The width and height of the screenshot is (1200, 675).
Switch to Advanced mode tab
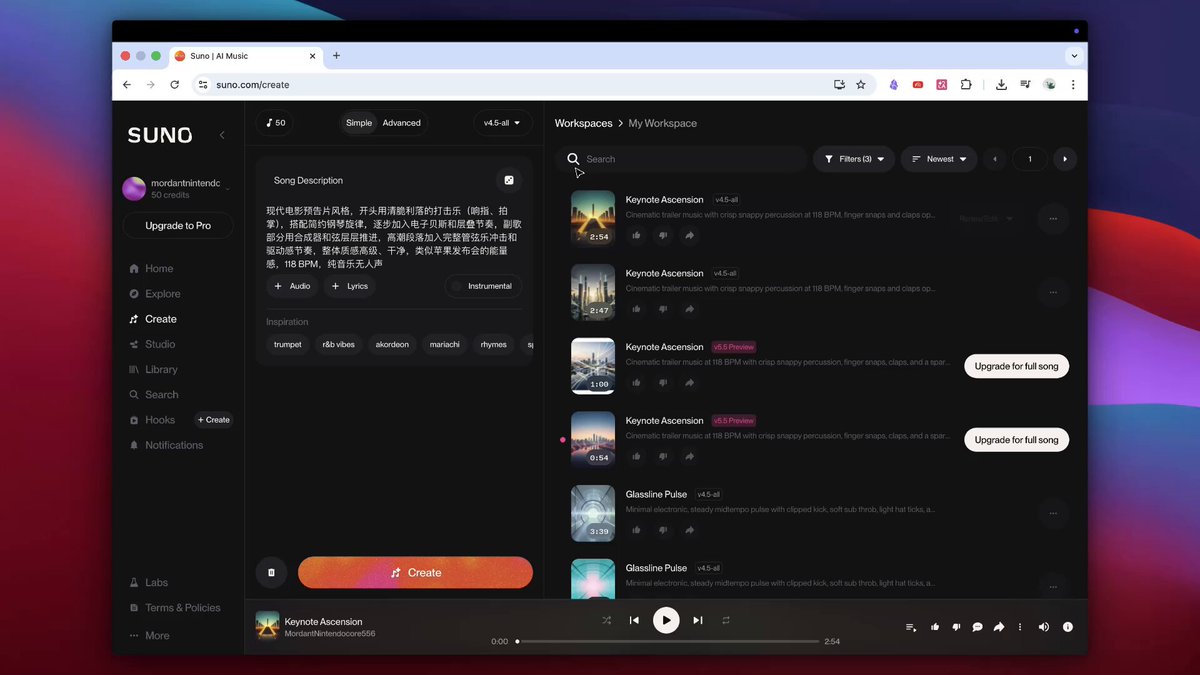coord(402,123)
